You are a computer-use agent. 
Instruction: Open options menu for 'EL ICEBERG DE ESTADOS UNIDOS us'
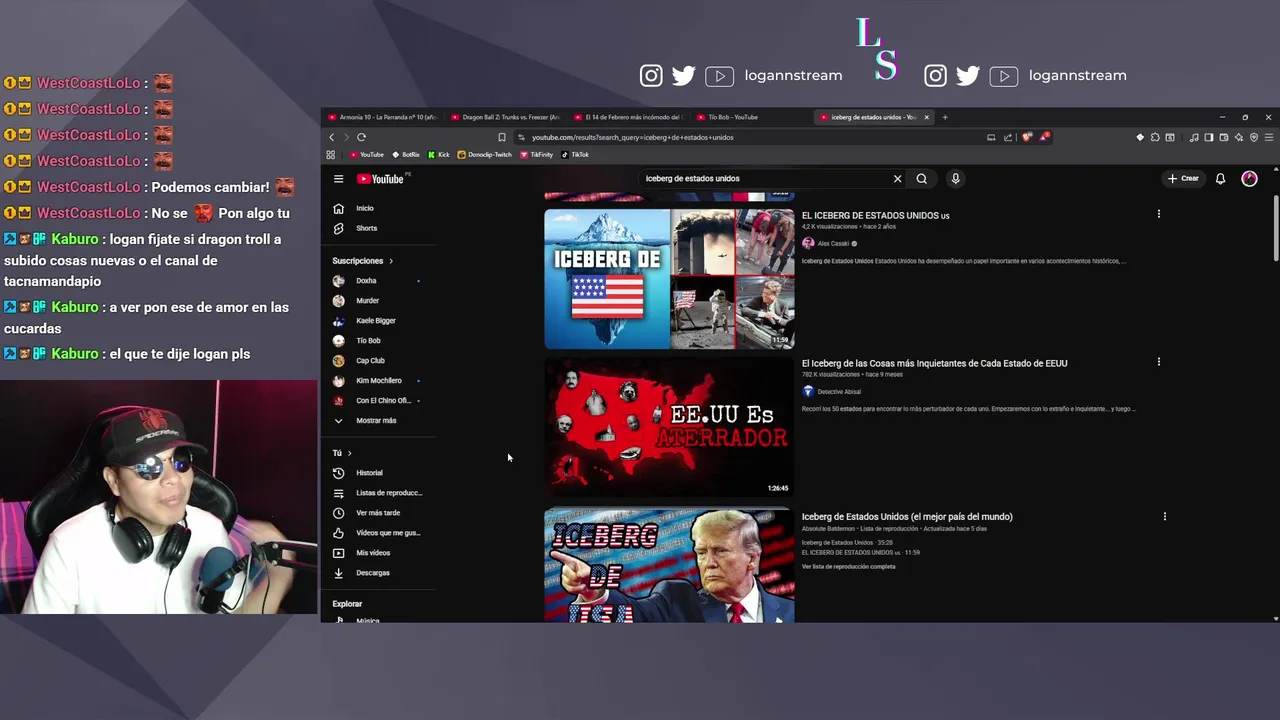click(1159, 214)
